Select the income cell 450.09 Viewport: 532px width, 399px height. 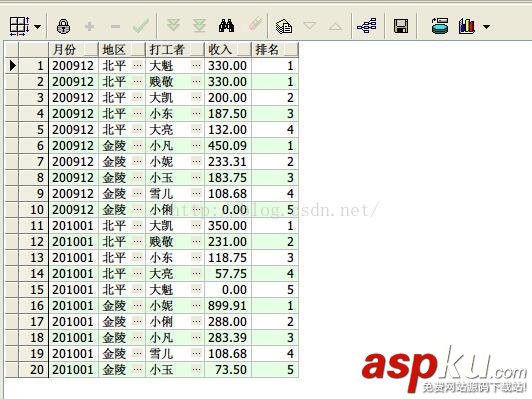coord(228,146)
